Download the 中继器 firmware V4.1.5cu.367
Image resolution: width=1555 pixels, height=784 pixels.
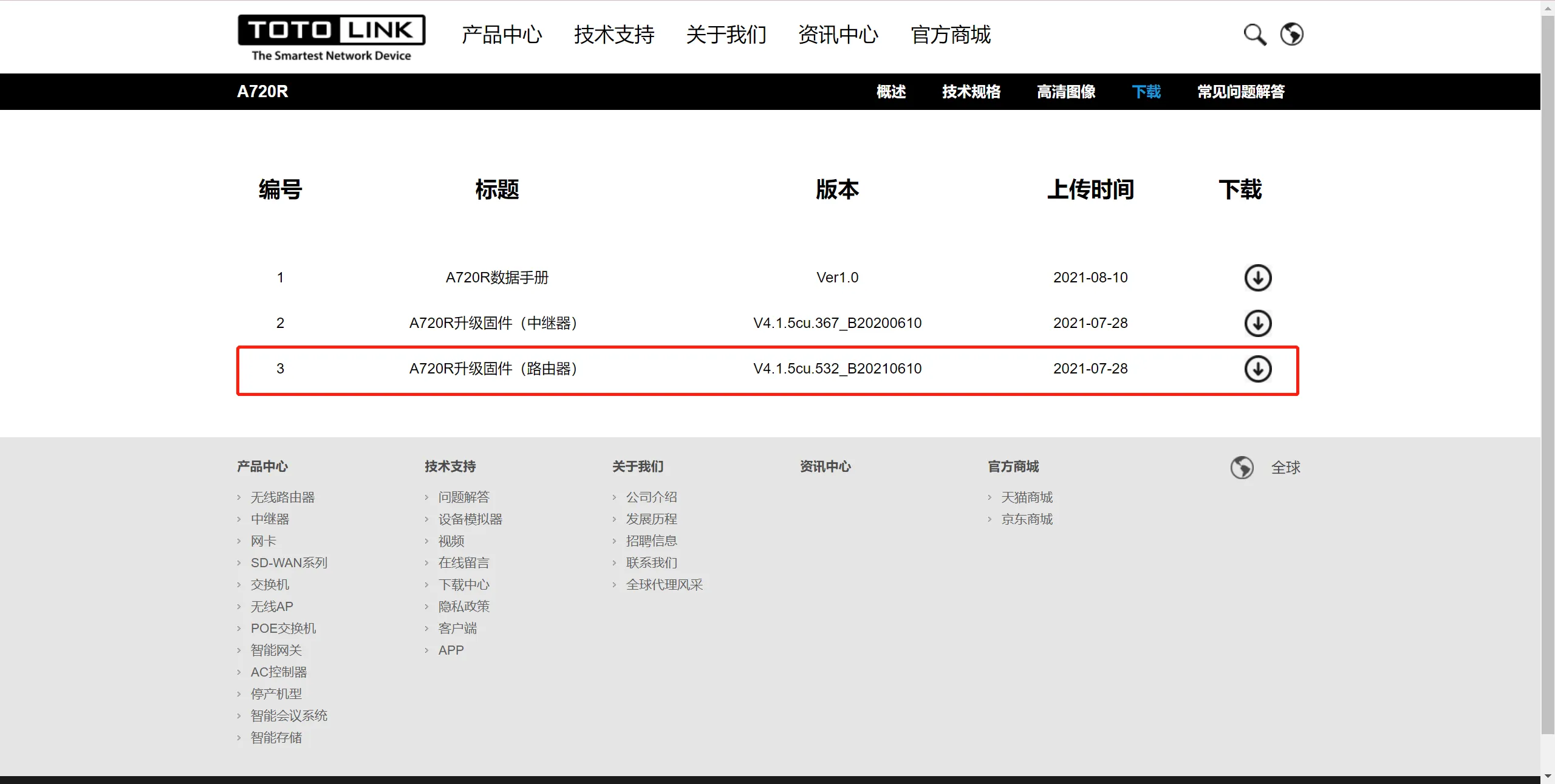pos(1257,323)
